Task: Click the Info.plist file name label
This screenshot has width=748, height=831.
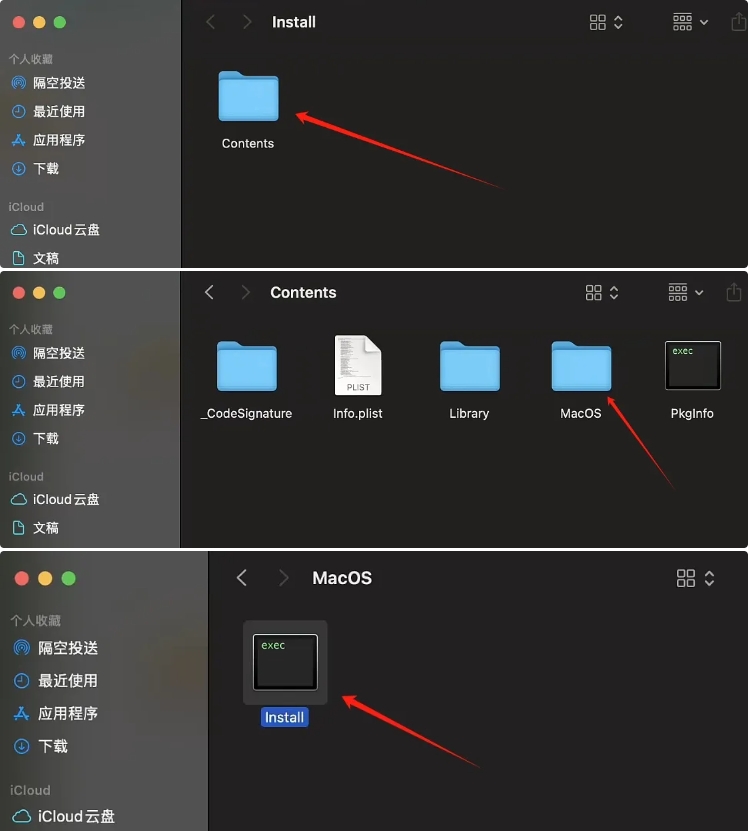Action: 358,413
